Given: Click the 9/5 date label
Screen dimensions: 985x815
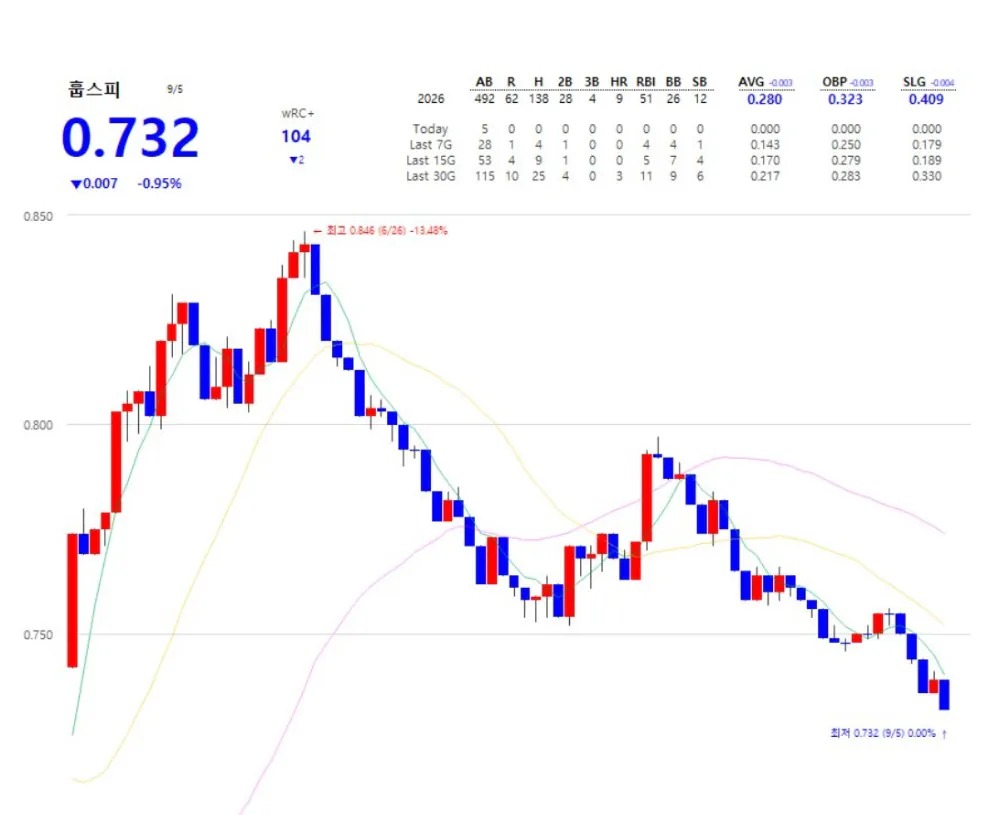Looking at the screenshot, I should (175, 89).
